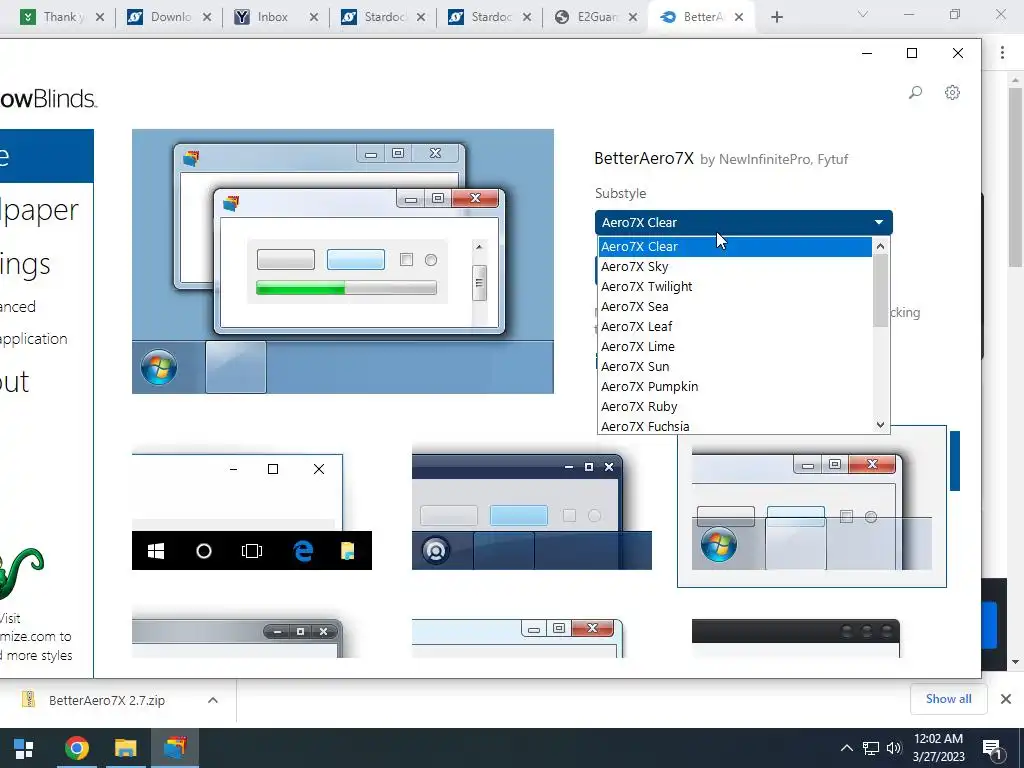Select the Aero7X Sky substyle
Screen dimensions: 1024x768
(x=735, y=266)
